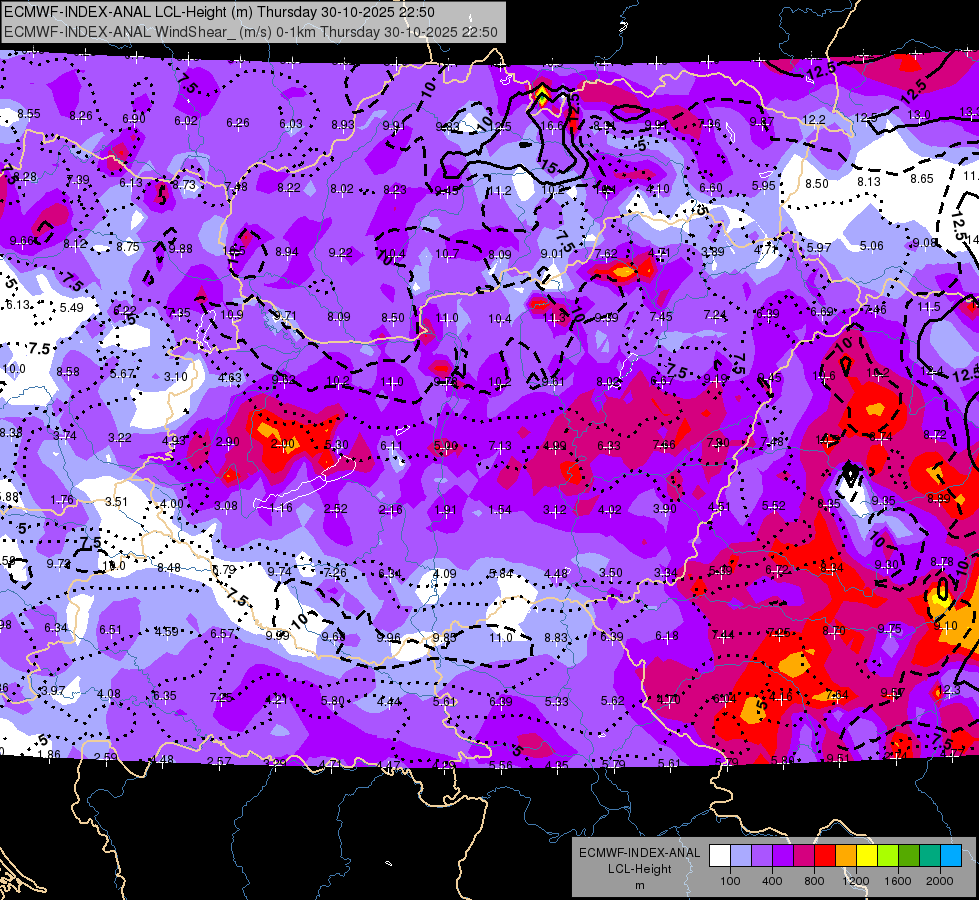
Task: Click the LCL-Height label in legend
Action: 639,869
